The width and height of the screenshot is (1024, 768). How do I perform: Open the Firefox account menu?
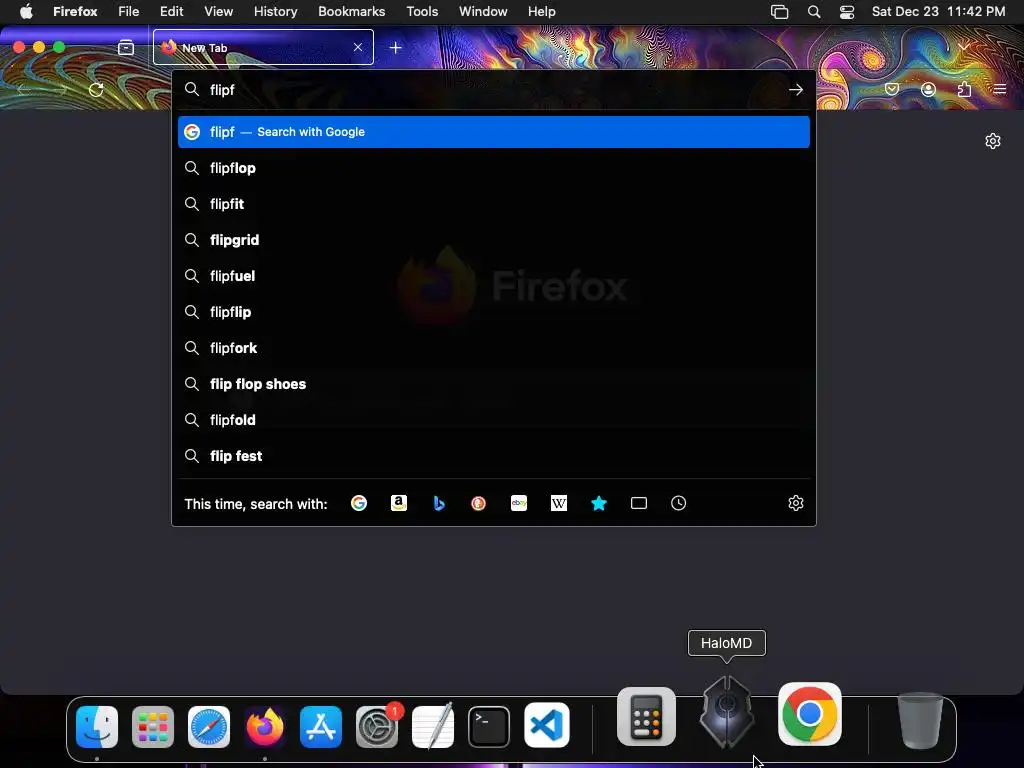(x=928, y=89)
